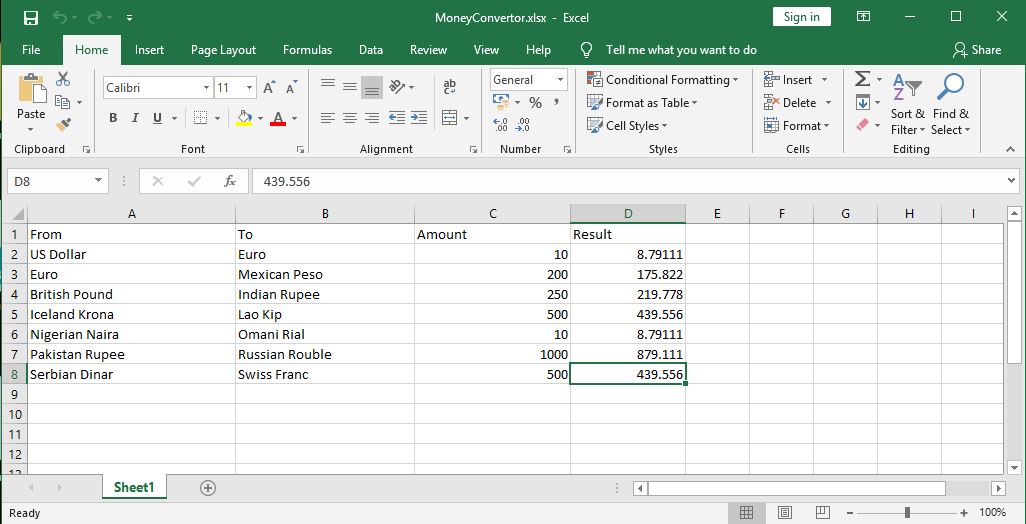1026x524 pixels.
Task: Open the Calibri font name dropdown
Action: point(206,88)
